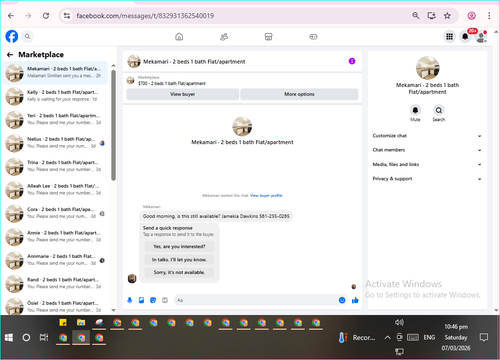The image size is (500, 360).
Task: Open the Annie conversation in the list
Action: click(55, 237)
